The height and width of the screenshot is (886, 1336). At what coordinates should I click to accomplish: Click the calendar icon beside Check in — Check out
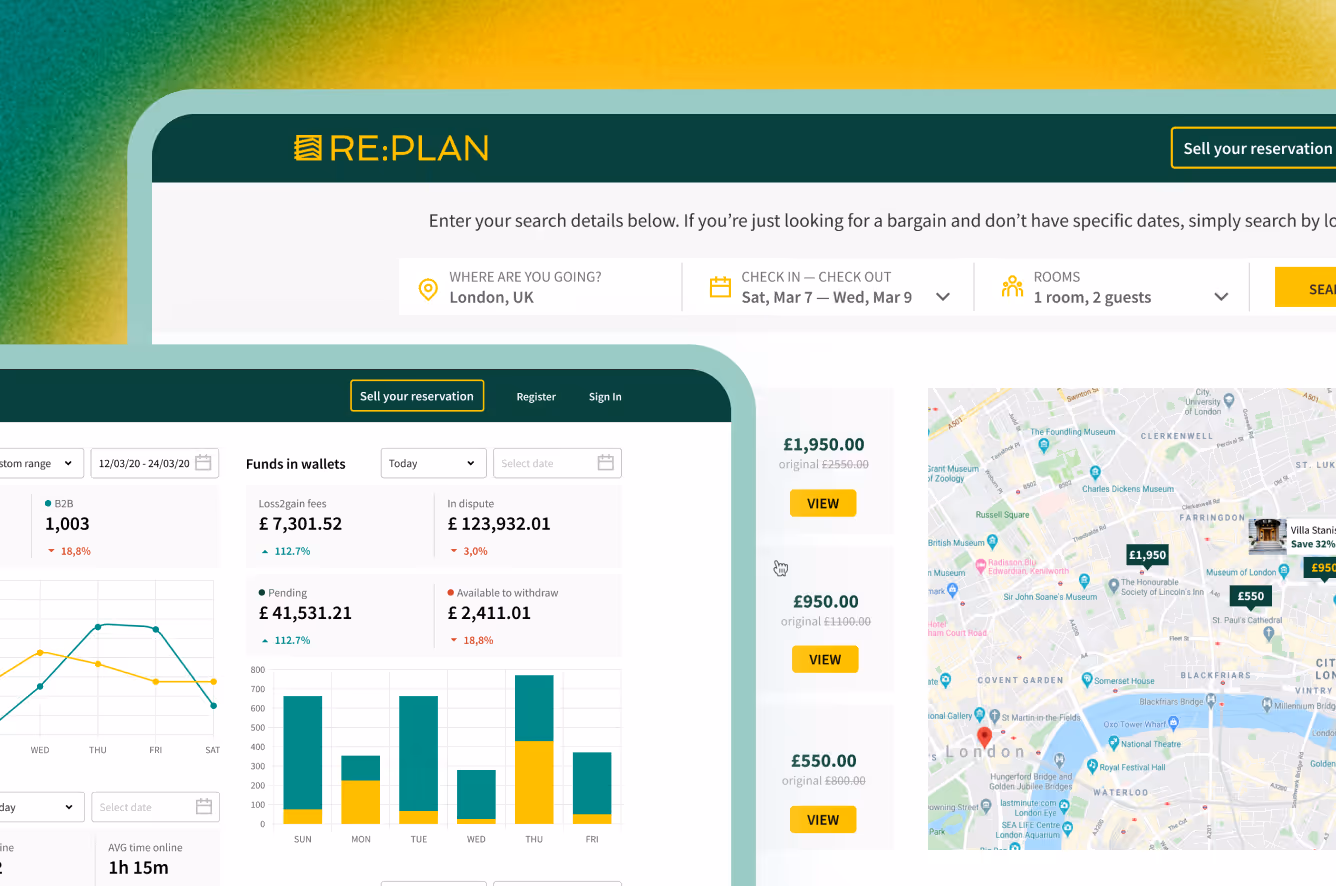coord(720,287)
